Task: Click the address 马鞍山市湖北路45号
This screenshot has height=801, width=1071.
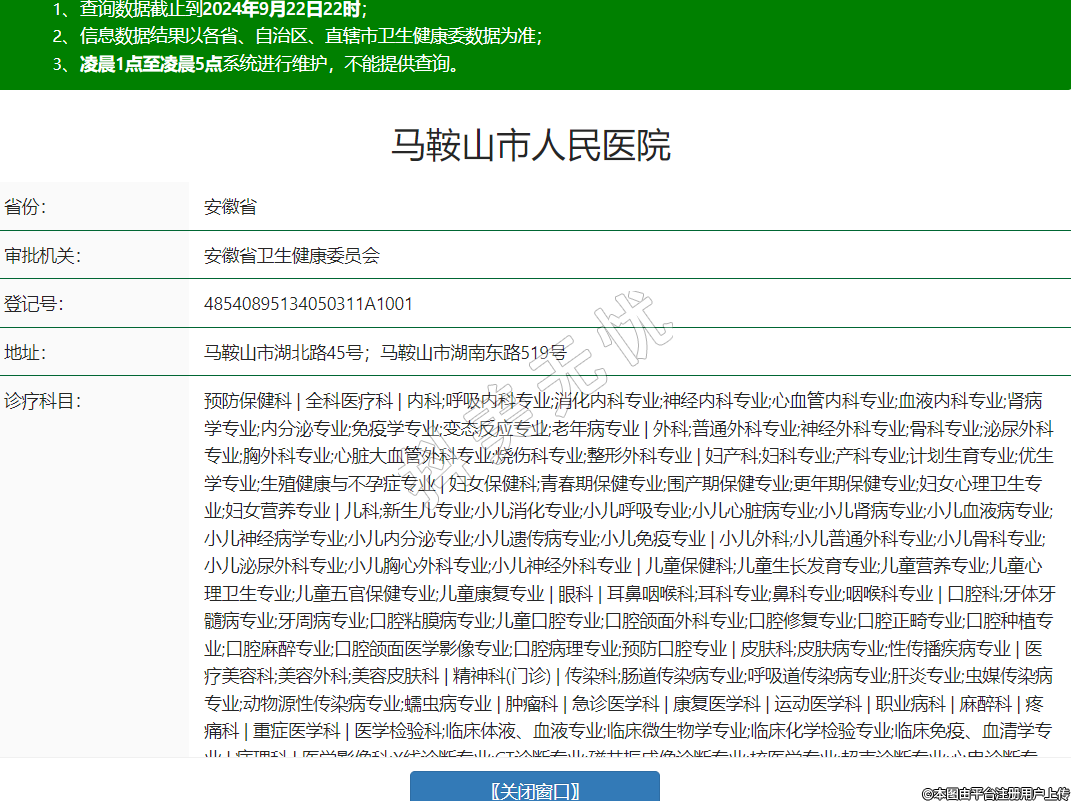Action: pyautogui.click(x=283, y=352)
